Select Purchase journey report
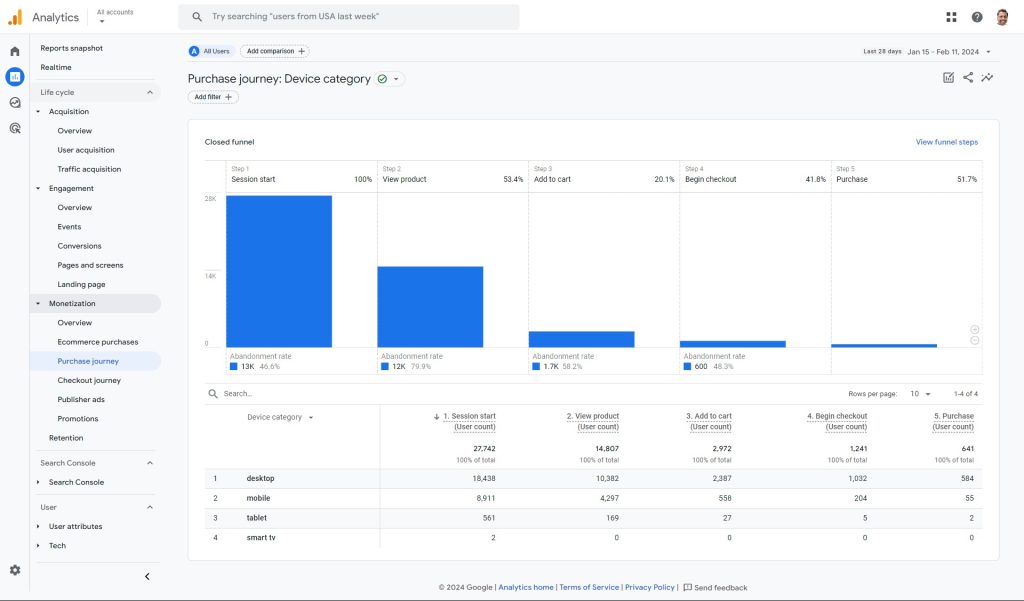This screenshot has height=601, width=1024. (88, 361)
